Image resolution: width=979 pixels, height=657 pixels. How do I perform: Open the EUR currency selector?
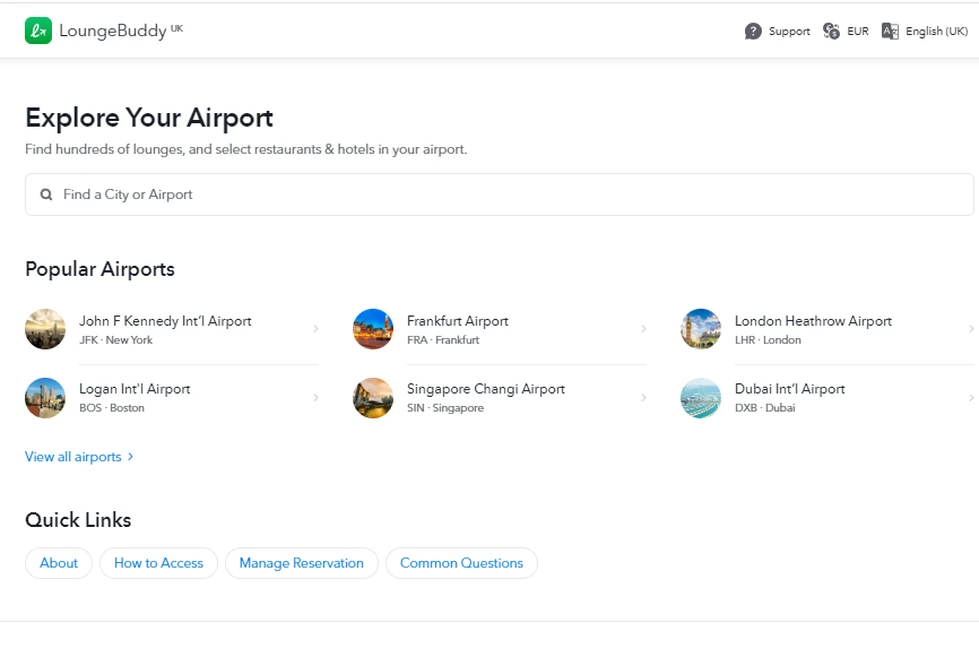tap(858, 31)
